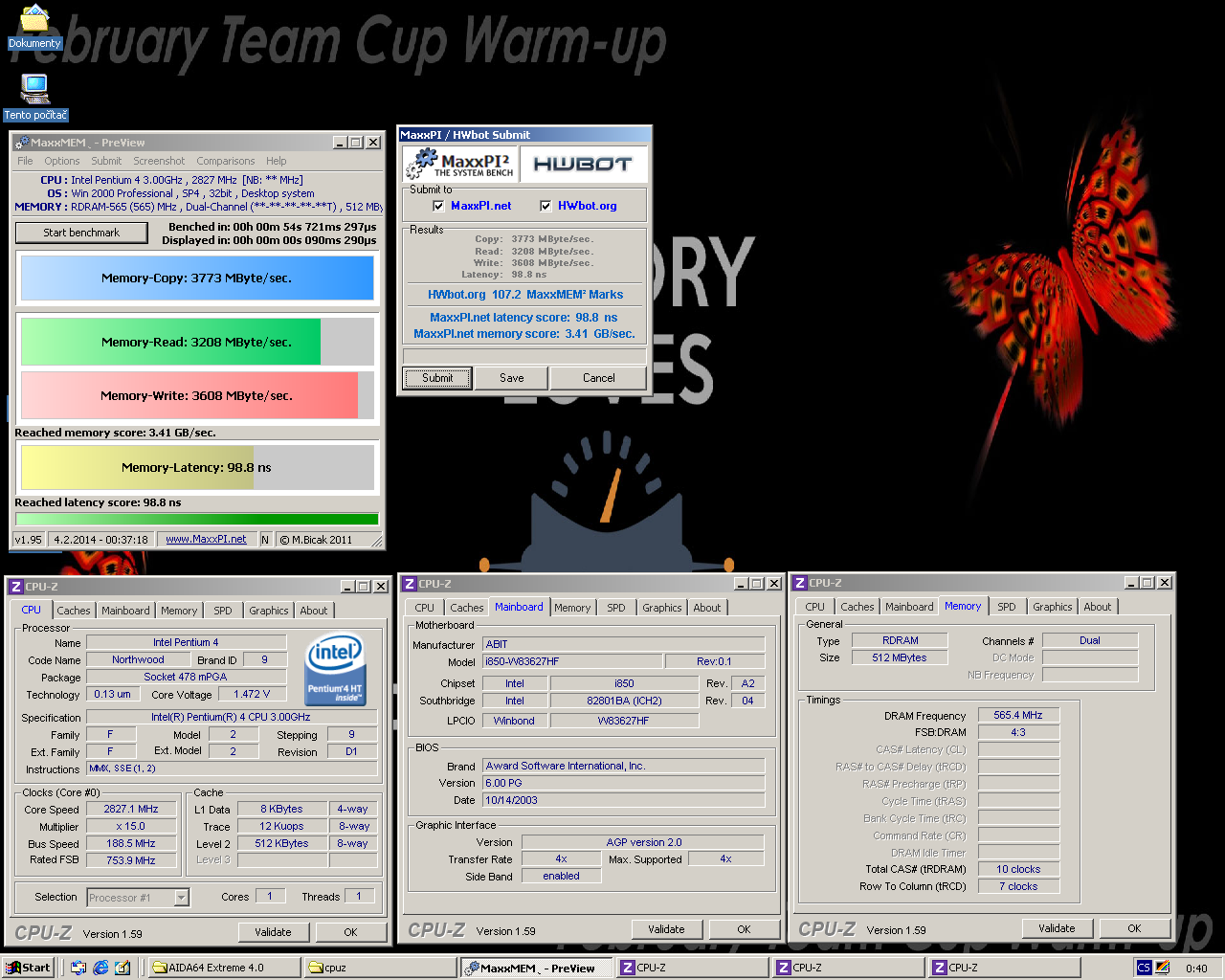Open the Submit menu in MaxxMEM

pos(106,161)
